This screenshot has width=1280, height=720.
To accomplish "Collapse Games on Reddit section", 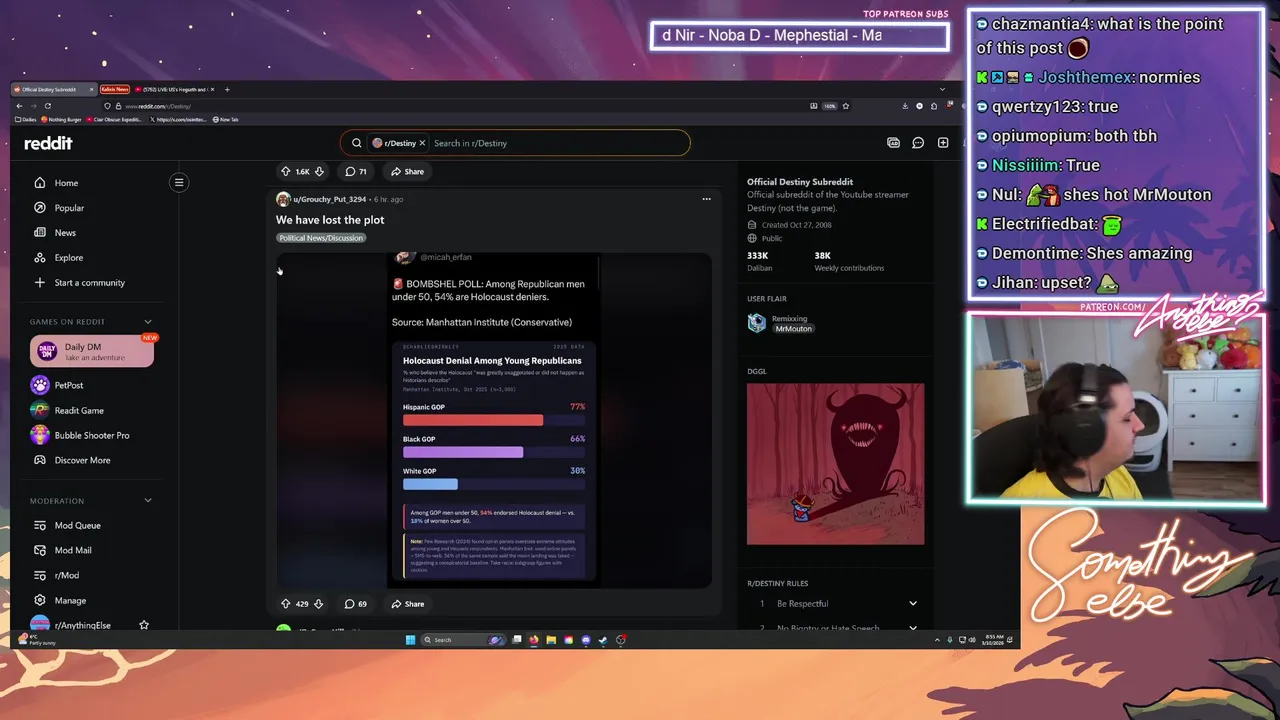I will pyautogui.click(x=148, y=322).
